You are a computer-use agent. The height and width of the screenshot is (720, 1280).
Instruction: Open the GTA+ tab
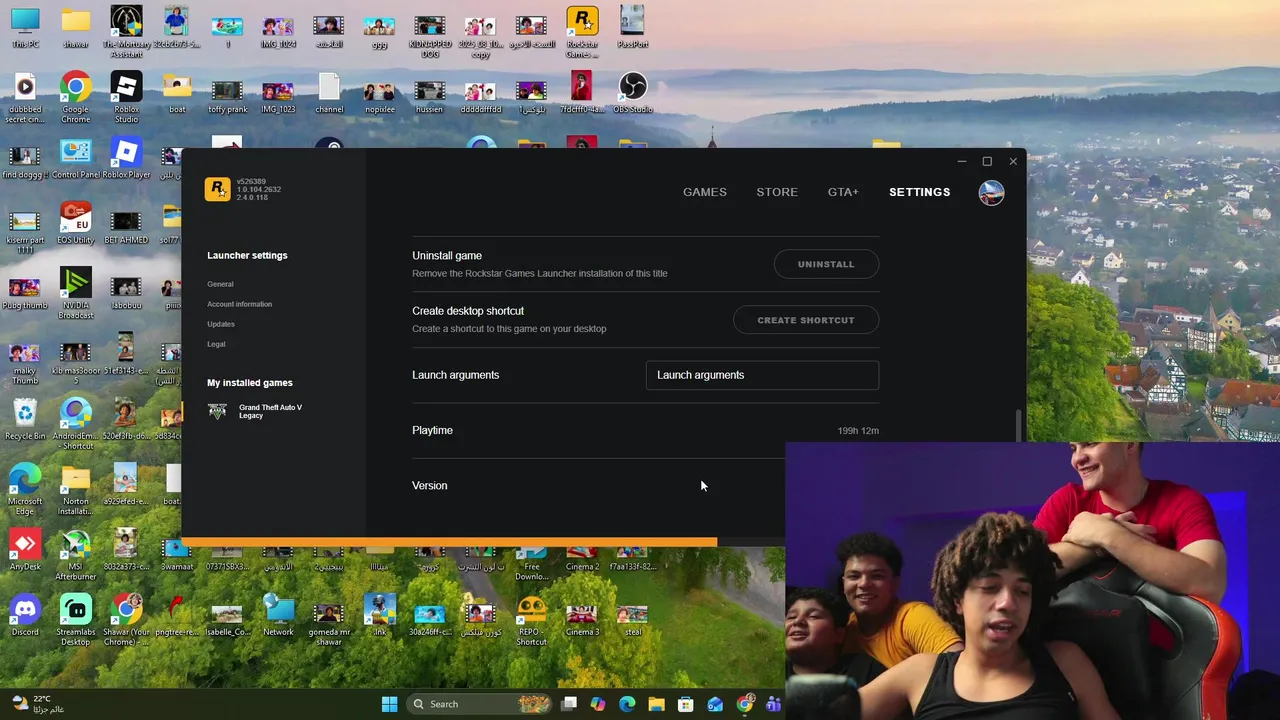tap(843, 192)
